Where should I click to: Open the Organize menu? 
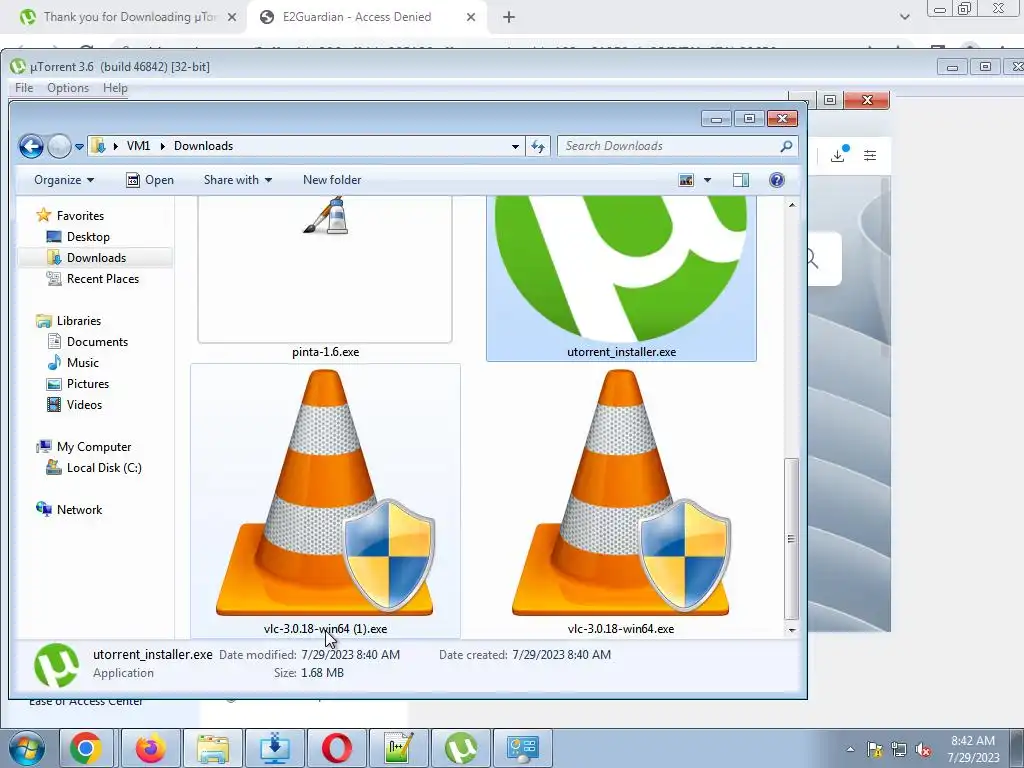64,180
